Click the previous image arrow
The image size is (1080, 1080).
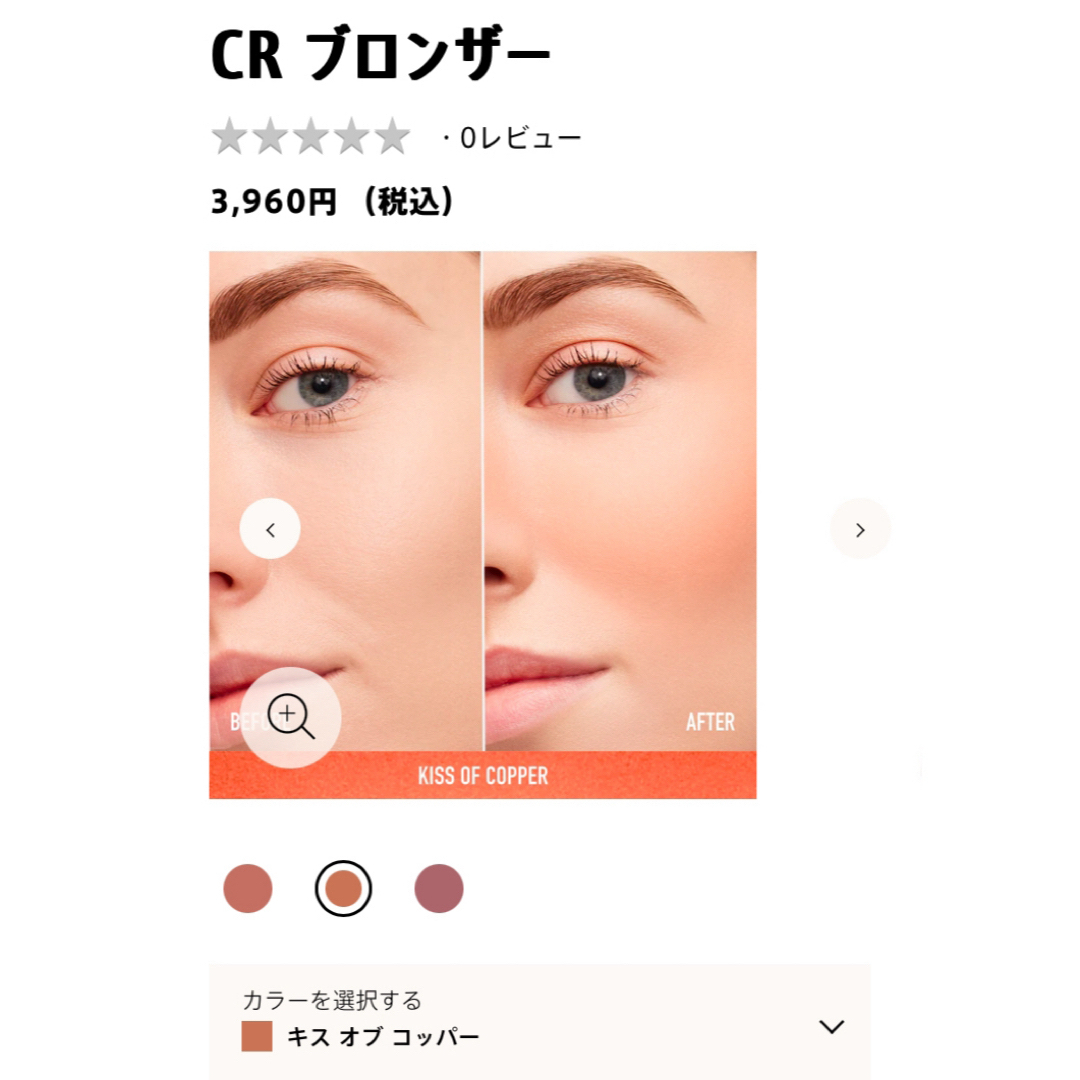[270, 529]
